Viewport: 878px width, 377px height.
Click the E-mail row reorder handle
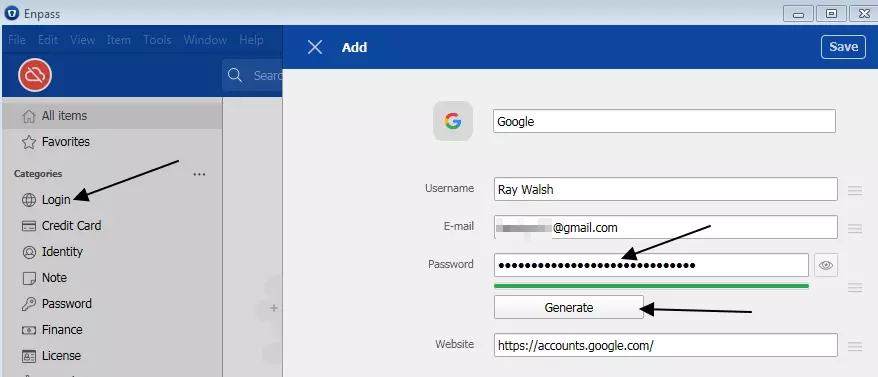tap(854, 228)
